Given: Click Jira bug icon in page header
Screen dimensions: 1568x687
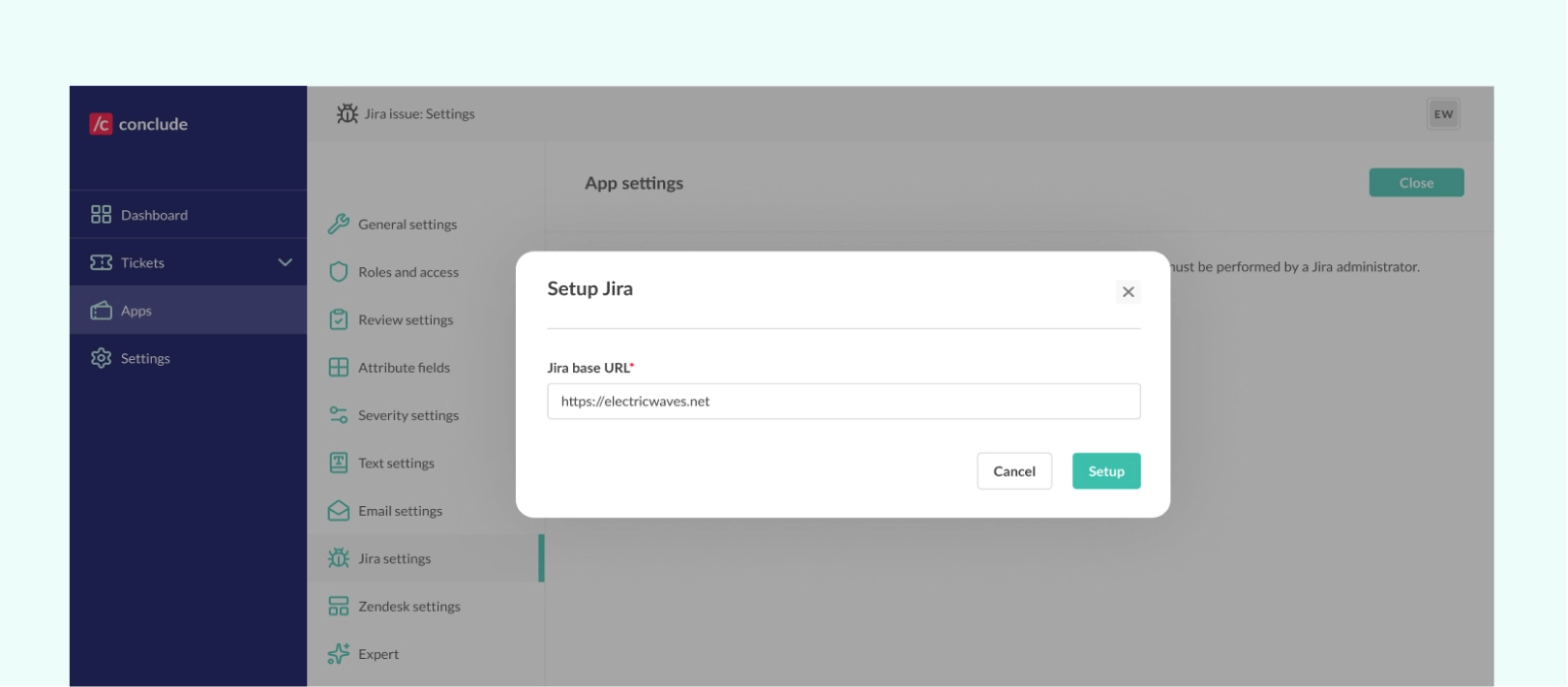Looking at the screenshot, I should coord(347,114).
